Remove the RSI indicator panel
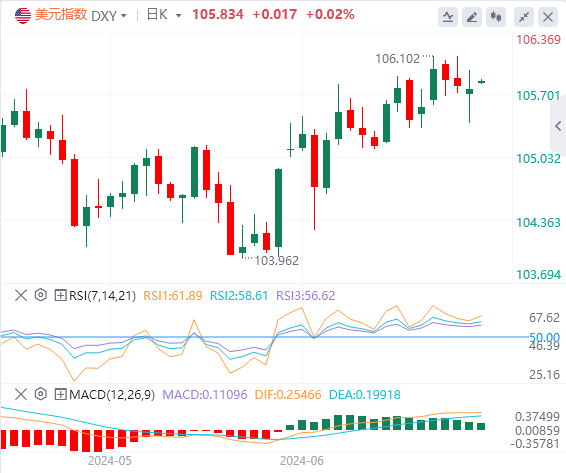The image size is (566, 473). 21,295
